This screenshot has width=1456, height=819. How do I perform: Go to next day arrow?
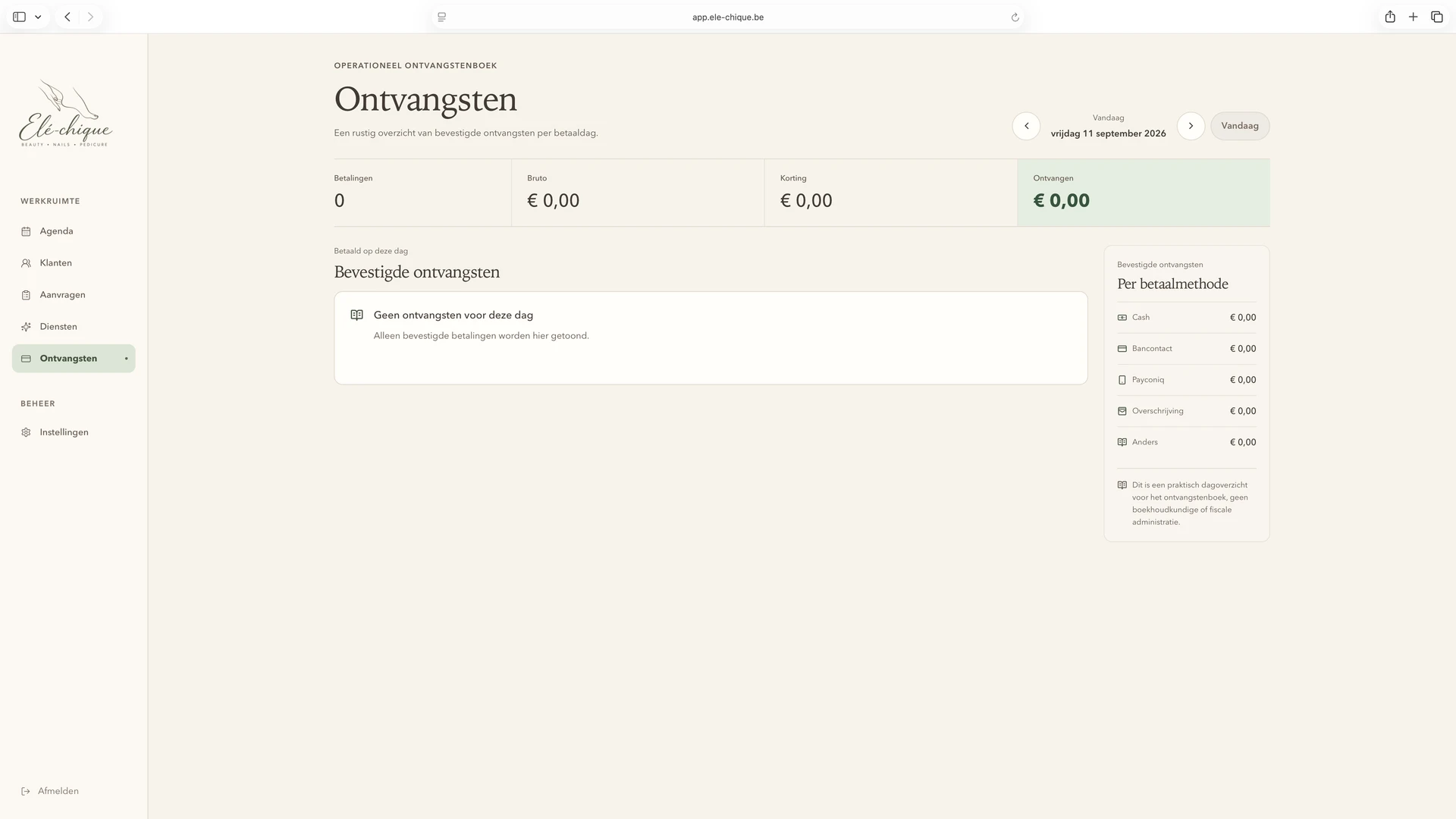point(1191,126)
